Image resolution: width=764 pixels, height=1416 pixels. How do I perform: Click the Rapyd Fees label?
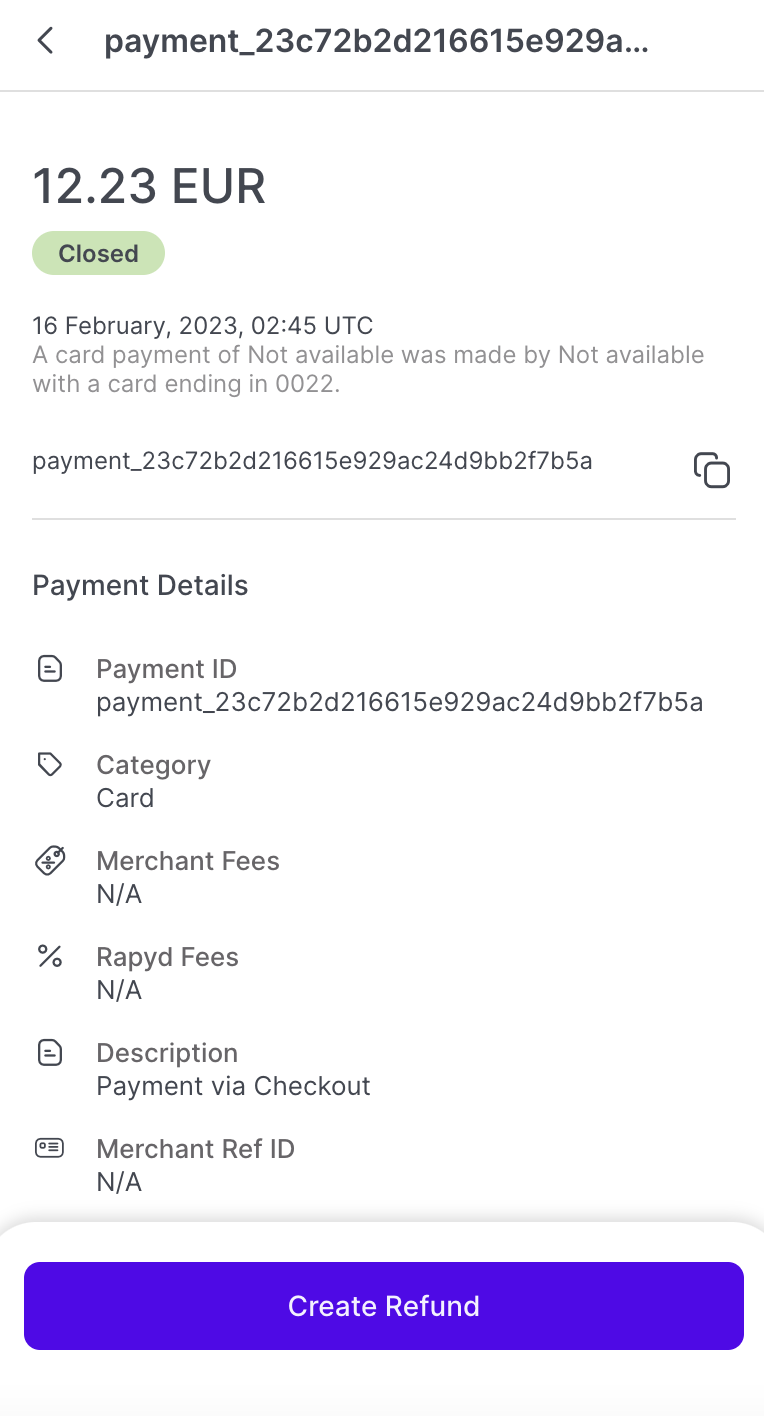(x=167, y=957)
